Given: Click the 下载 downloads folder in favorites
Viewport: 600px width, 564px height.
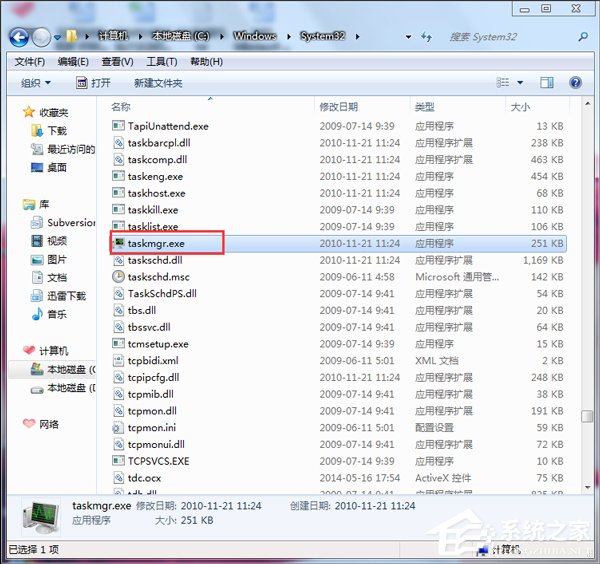Looking at the screenshot, I should pyautogui.click(x=55, y=131).
